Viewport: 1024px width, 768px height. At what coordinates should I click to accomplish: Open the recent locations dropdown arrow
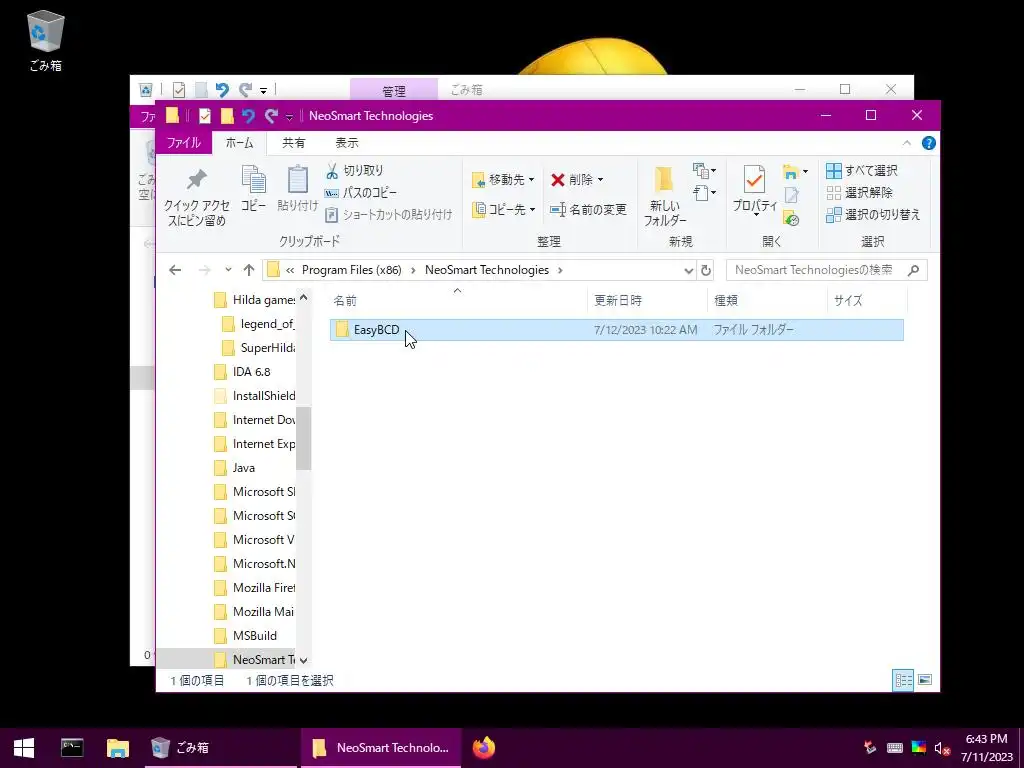(x=228, y=270)
